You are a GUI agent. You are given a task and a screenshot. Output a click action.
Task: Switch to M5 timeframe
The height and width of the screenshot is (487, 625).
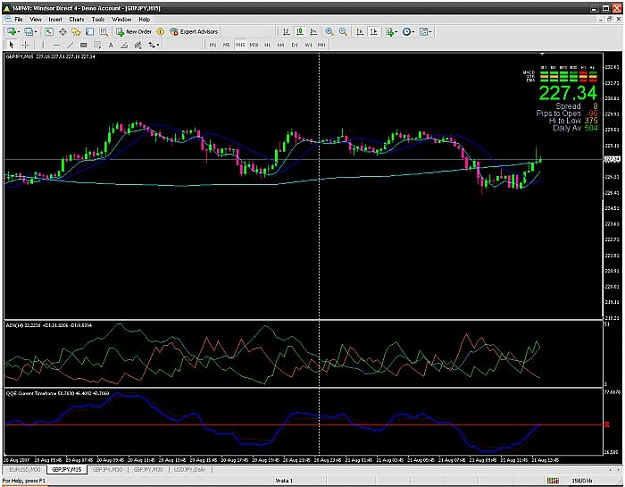point(226,45)
